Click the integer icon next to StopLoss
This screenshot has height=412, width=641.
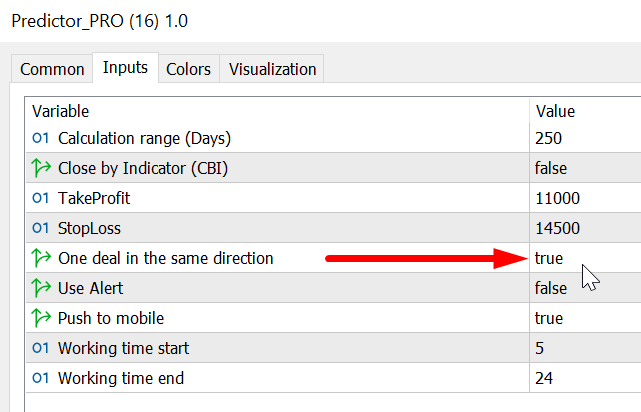click(x=41, y=228)
